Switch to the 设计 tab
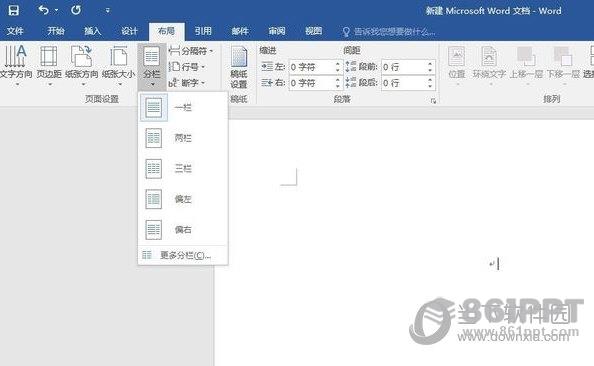594x366 pixels. (x=129, y=31)
